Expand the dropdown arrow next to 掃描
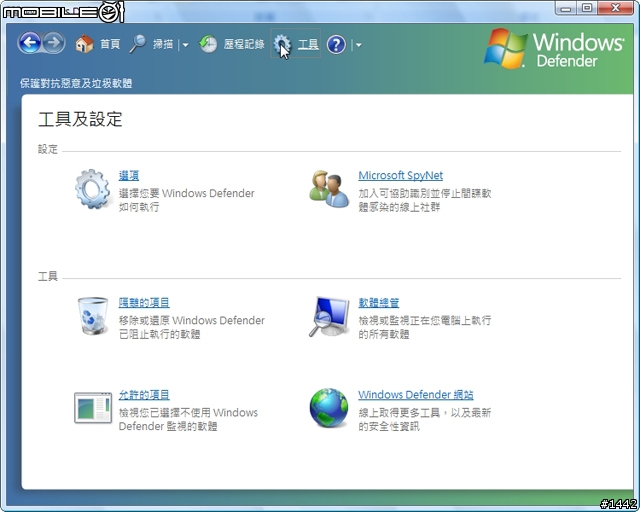 click(x=185, y=45)
